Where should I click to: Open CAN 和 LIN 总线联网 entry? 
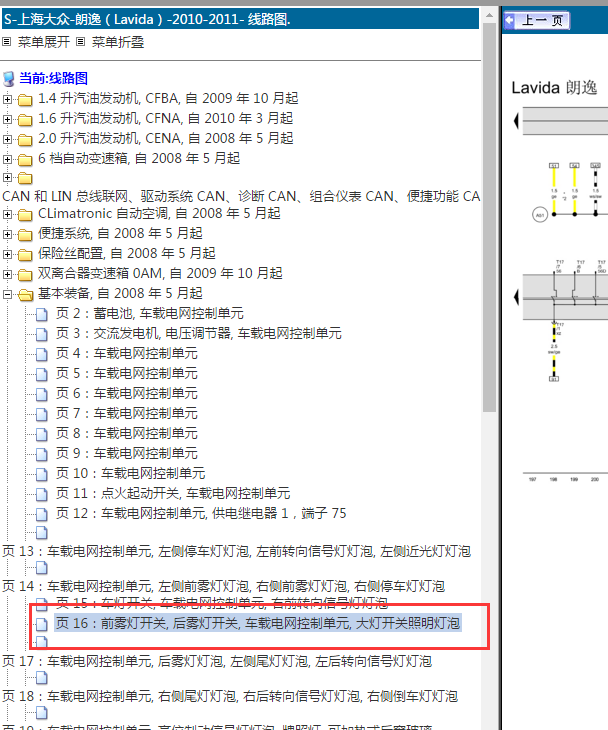pos(241,196)
